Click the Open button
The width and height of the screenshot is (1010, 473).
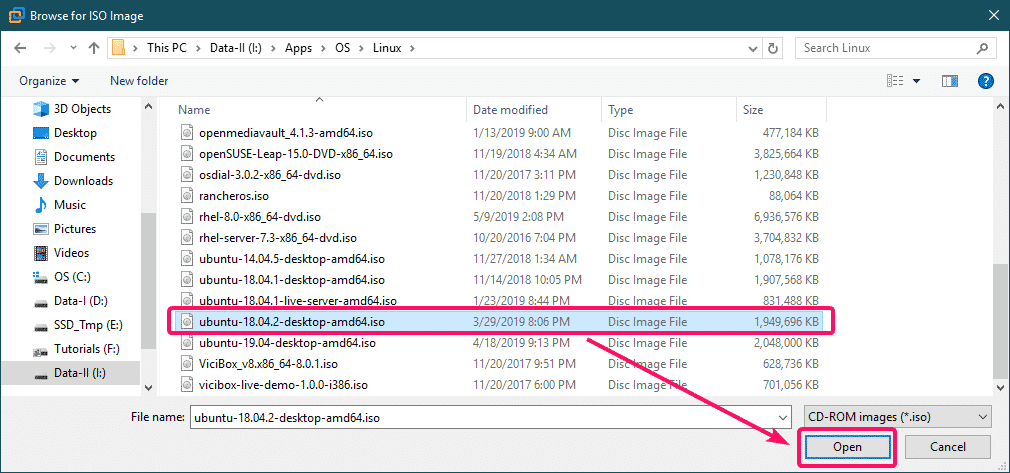(x=846, y=447)
